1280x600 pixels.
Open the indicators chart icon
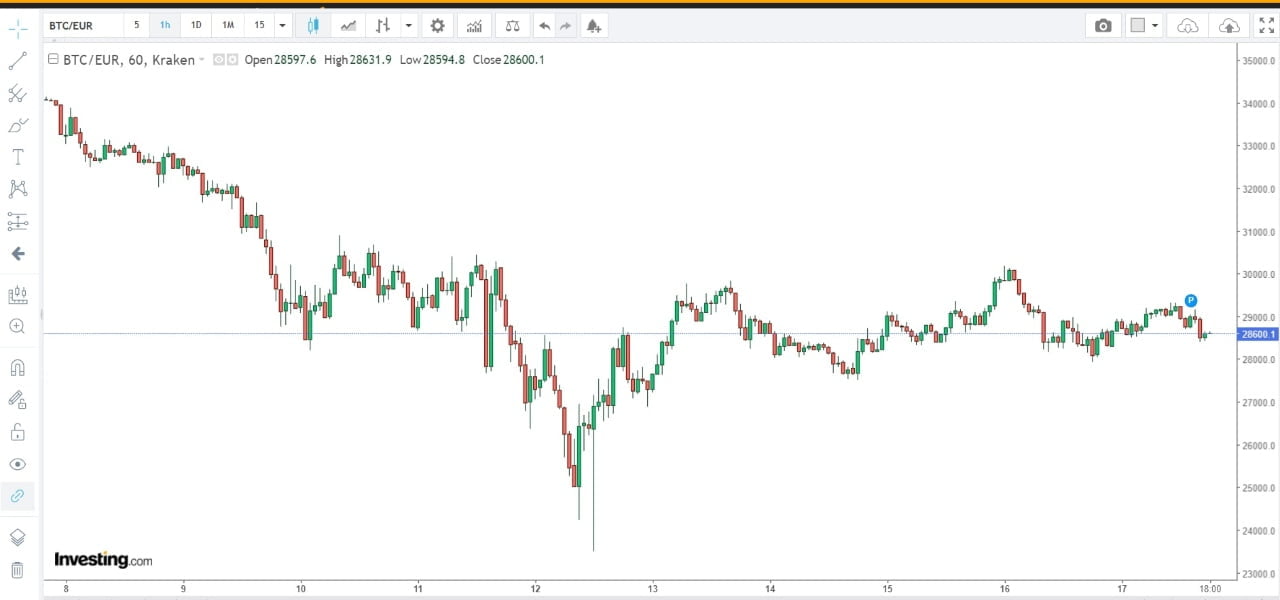(x=474, y=26)
